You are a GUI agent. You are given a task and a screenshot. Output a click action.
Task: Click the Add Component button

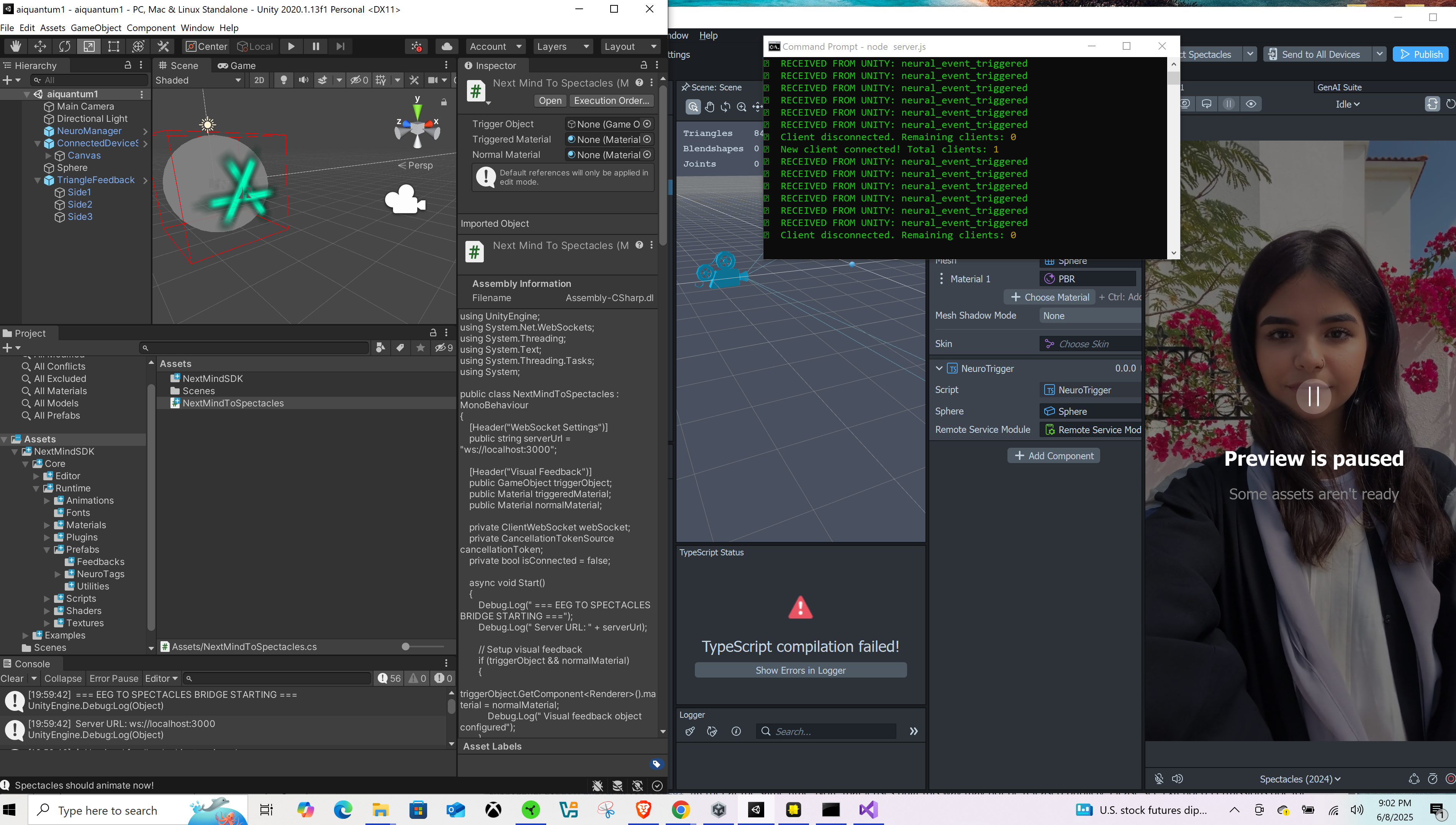pyautogui.click(x=1053, y=455)
